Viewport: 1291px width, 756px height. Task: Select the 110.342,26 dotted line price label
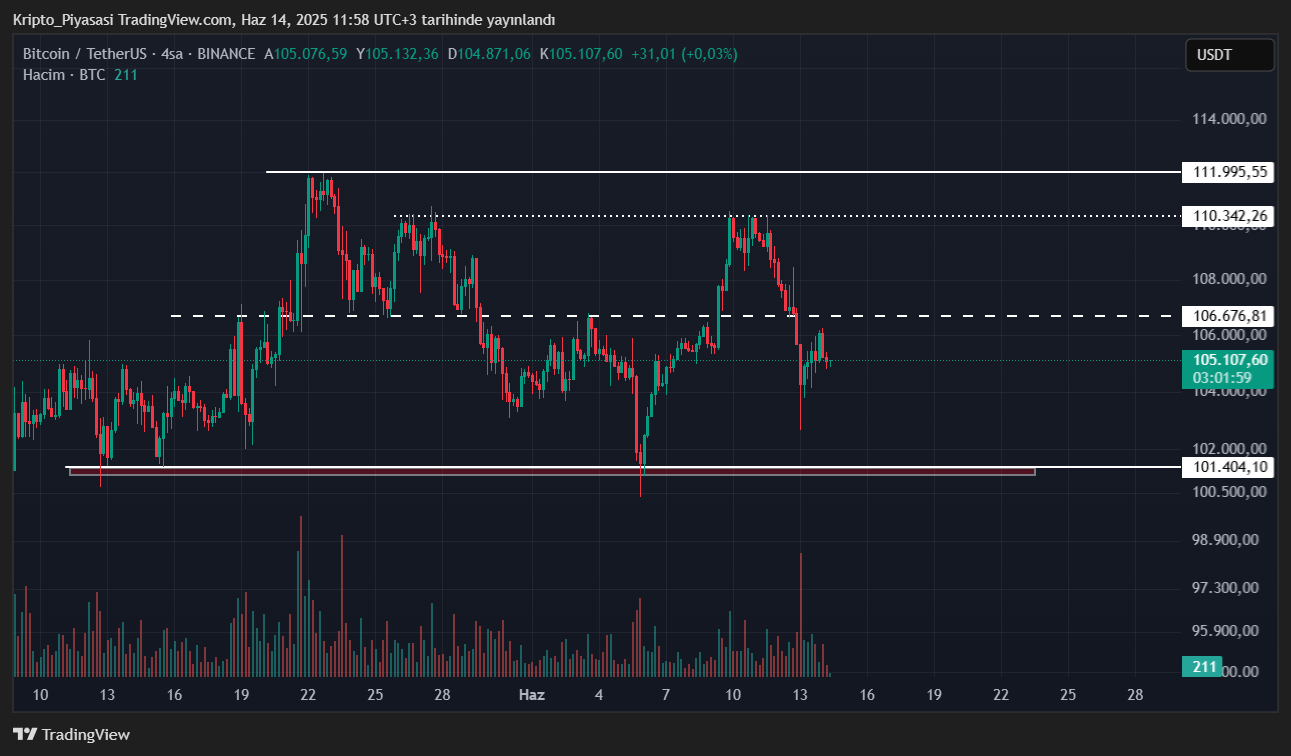tap(1229, 215)
